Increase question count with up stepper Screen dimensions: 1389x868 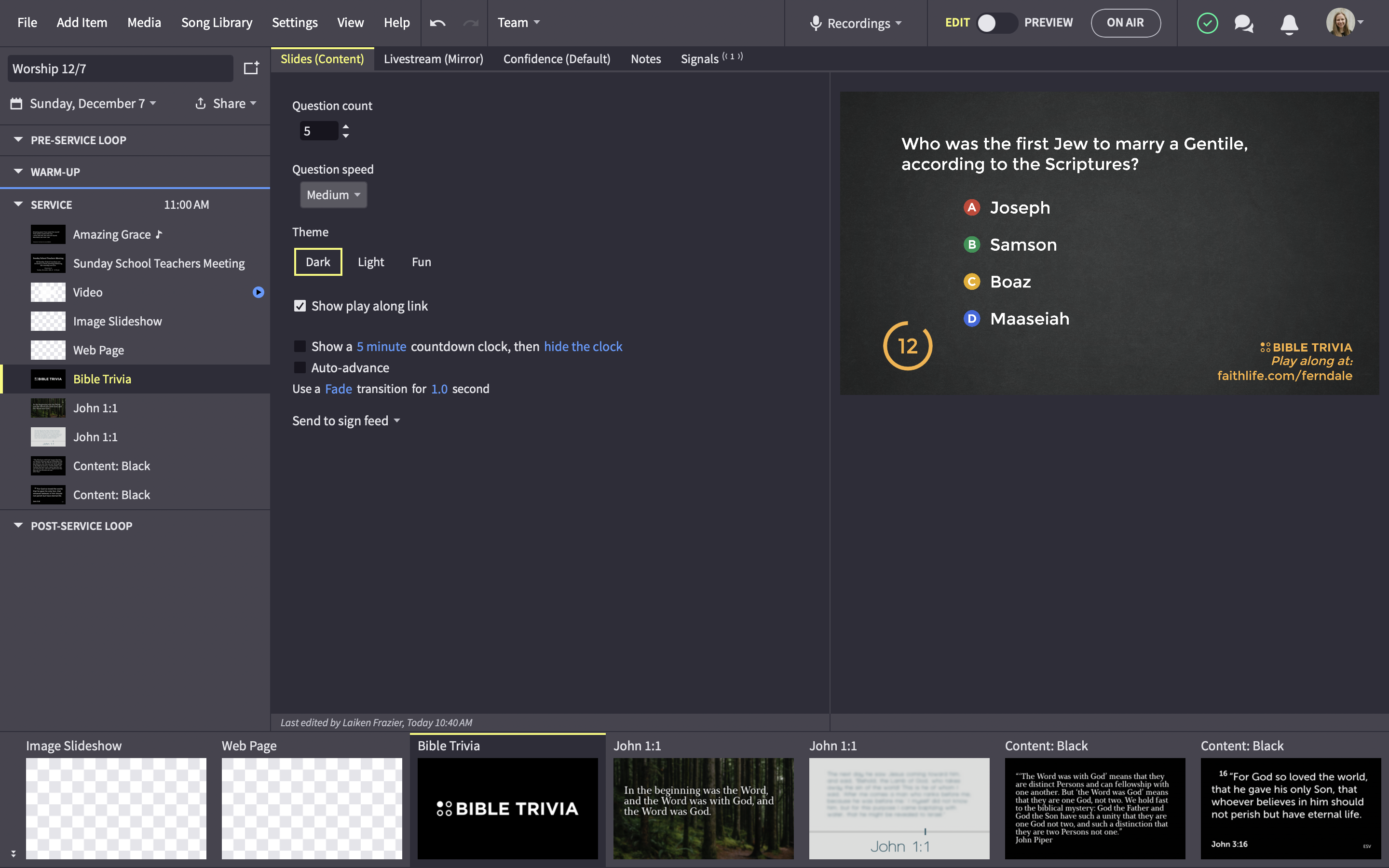coord(345,126)
